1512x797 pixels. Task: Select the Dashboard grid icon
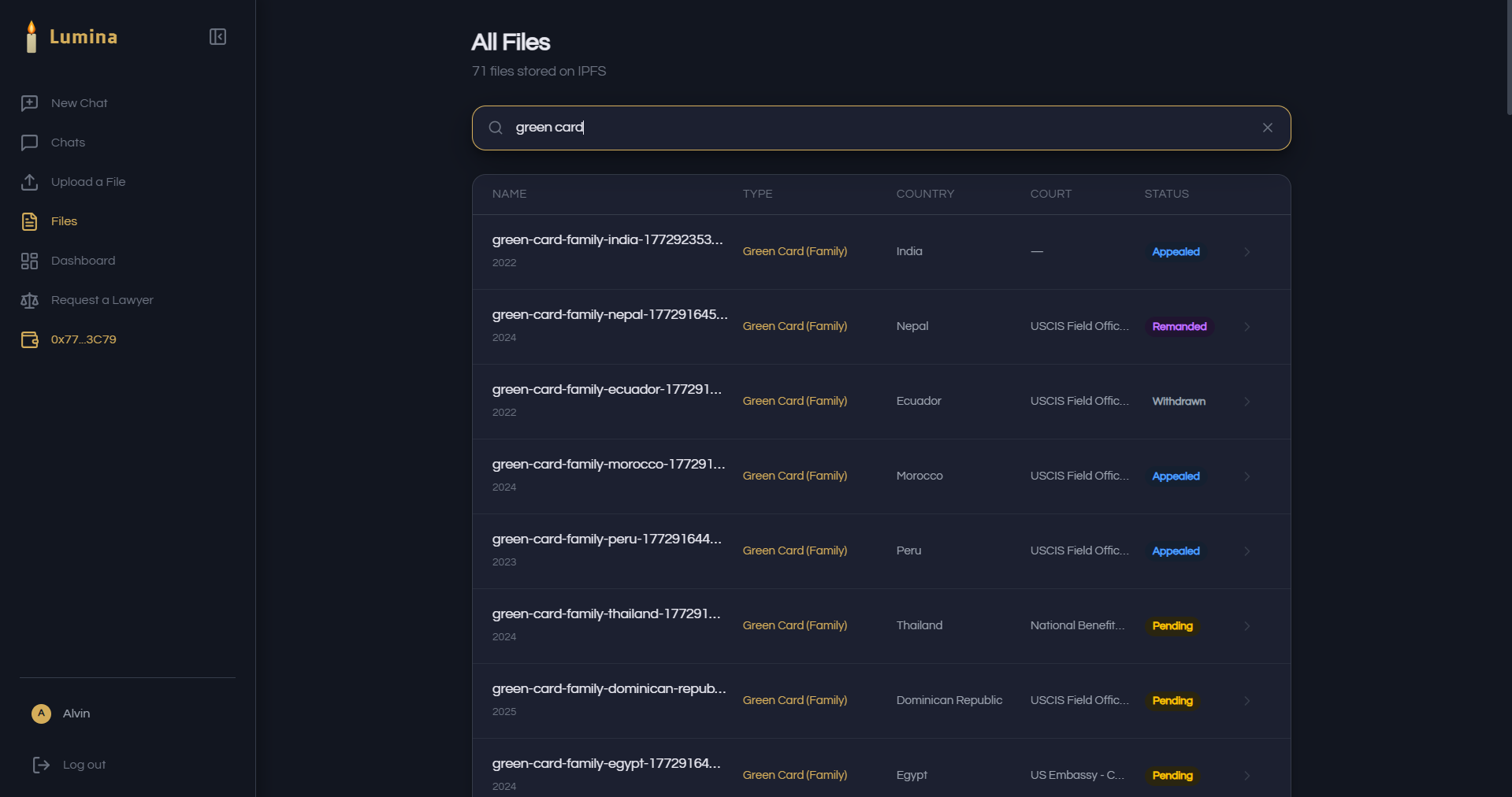29,261
